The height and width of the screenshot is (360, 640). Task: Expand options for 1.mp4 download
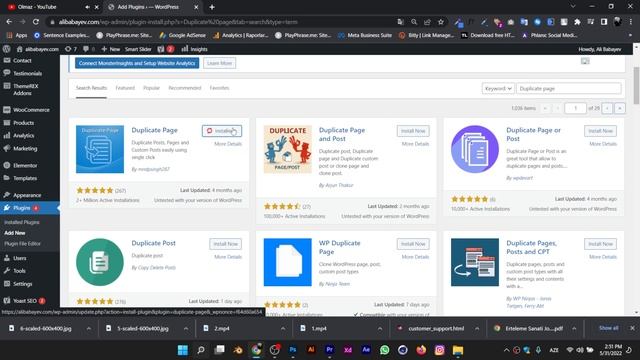pyautogui.click(x=380, y=329)
